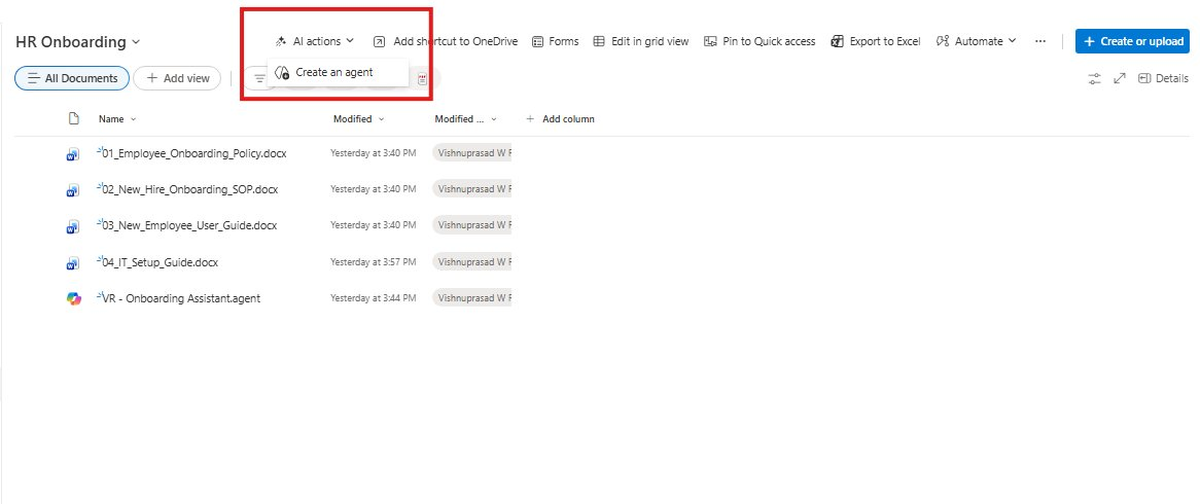Expand the HR Onboarding library title chevron

click(x=136, y=42)
